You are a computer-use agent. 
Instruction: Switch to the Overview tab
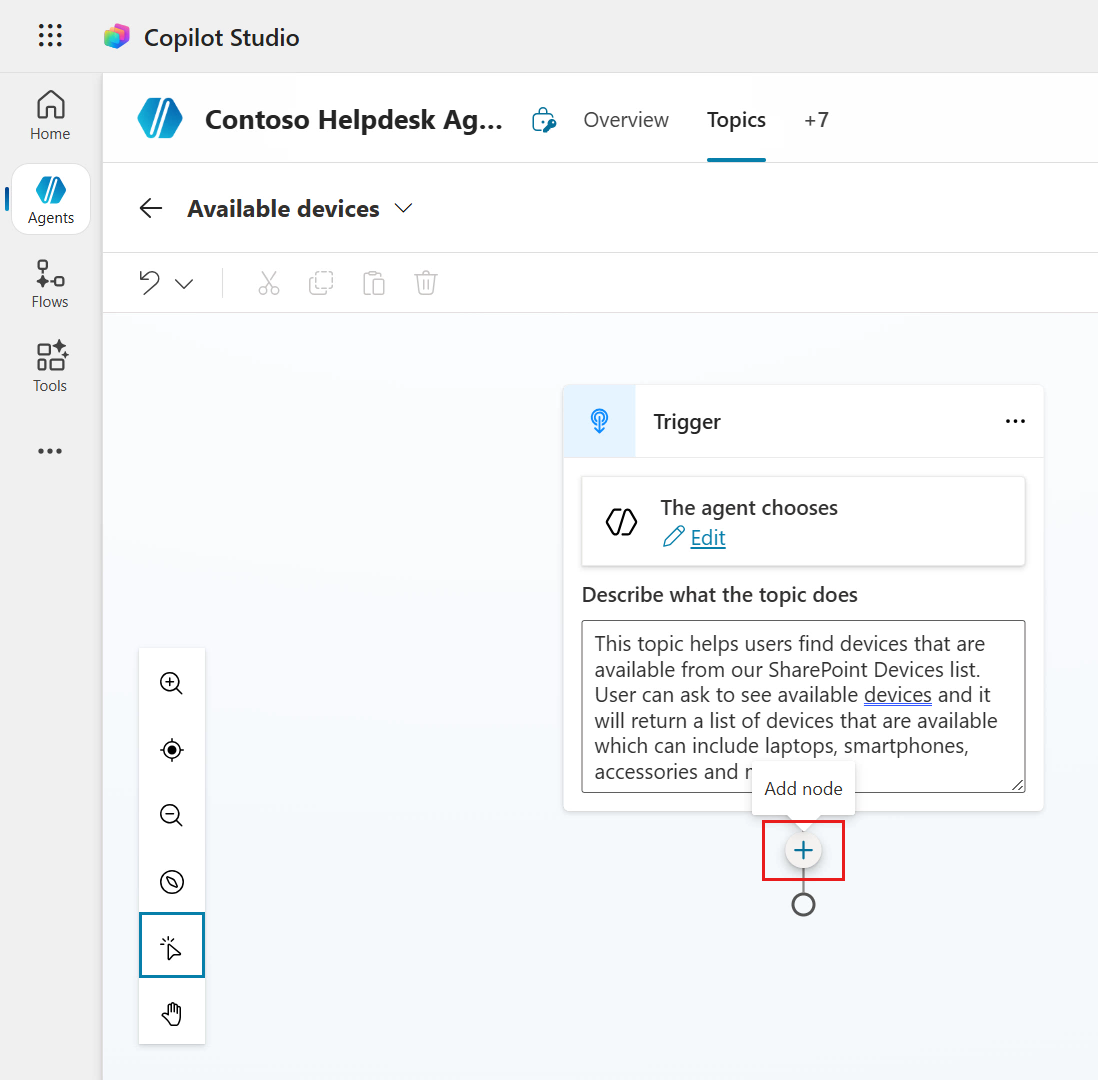pos(626,120)
